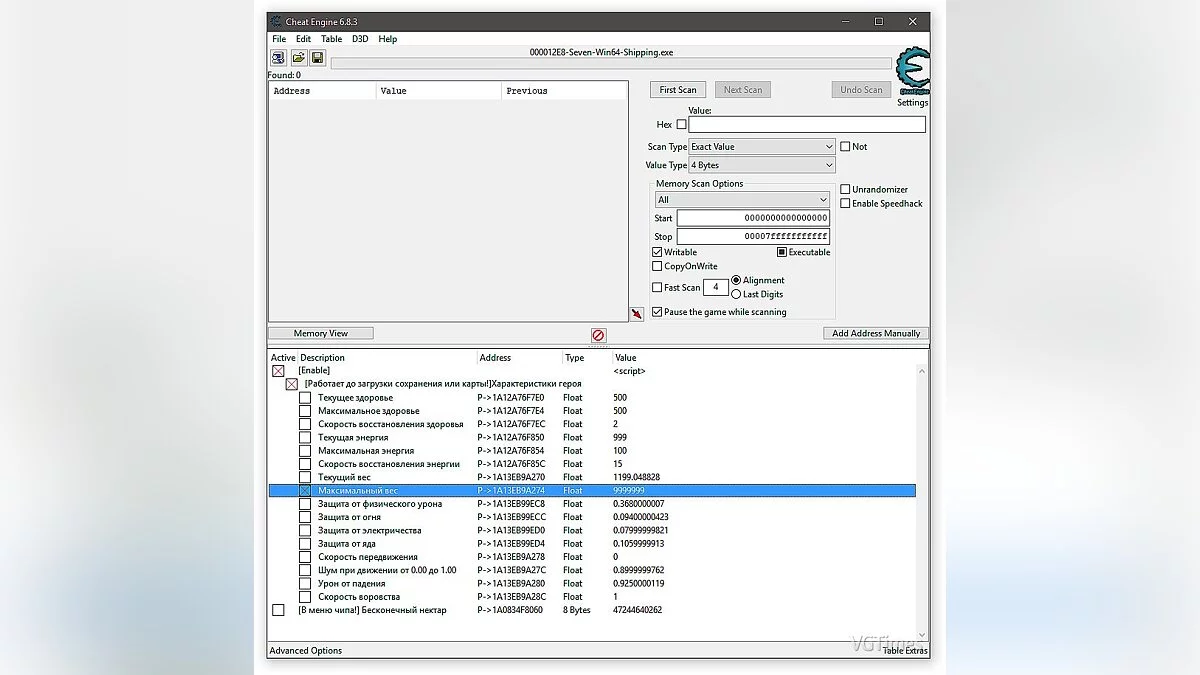The height and width of the screenshot is (675, 1200).
Task: Click the Cheat Engine logo settings icon
Action: point(912,72)
